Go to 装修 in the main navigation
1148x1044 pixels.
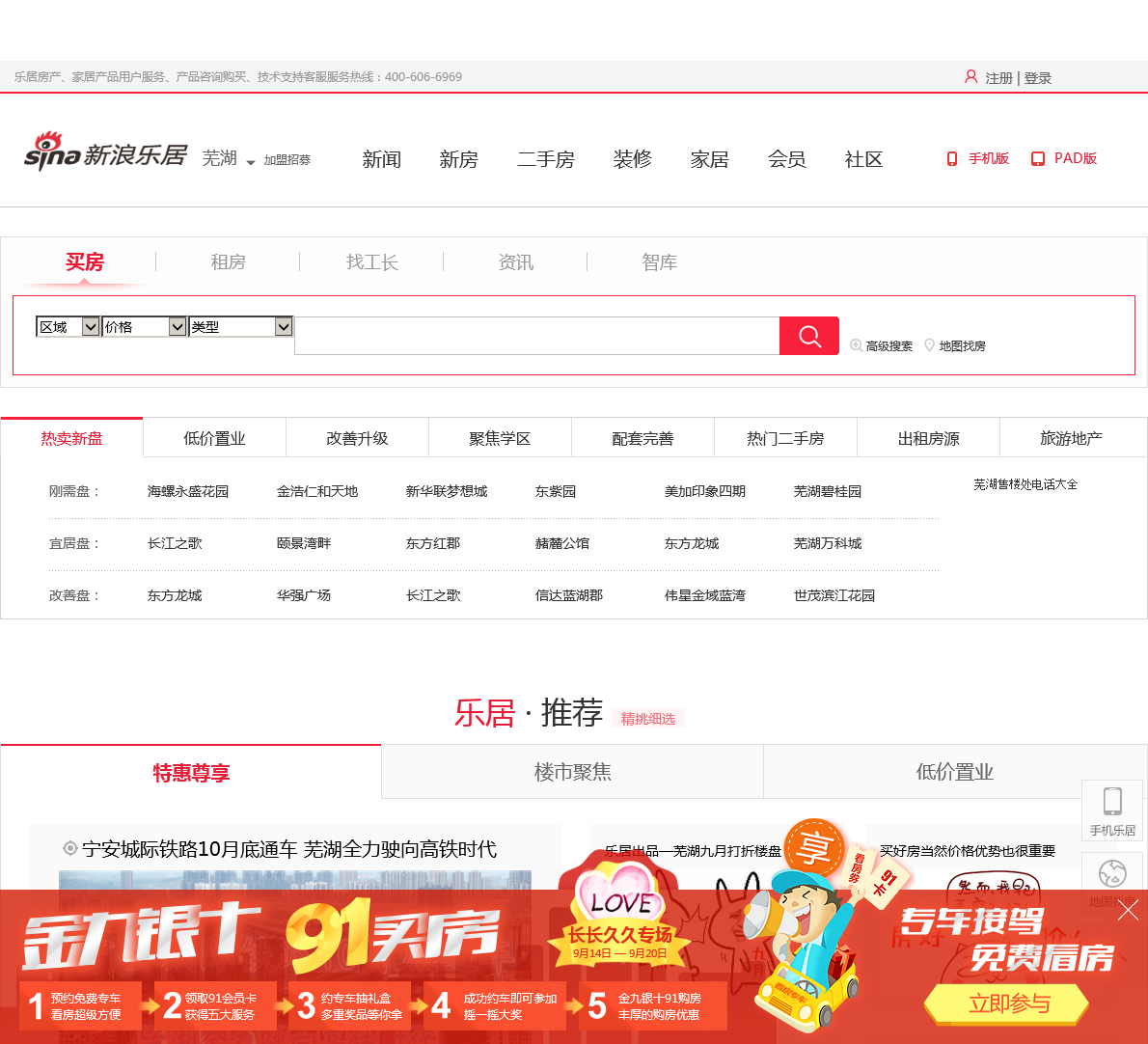[633, 159]
